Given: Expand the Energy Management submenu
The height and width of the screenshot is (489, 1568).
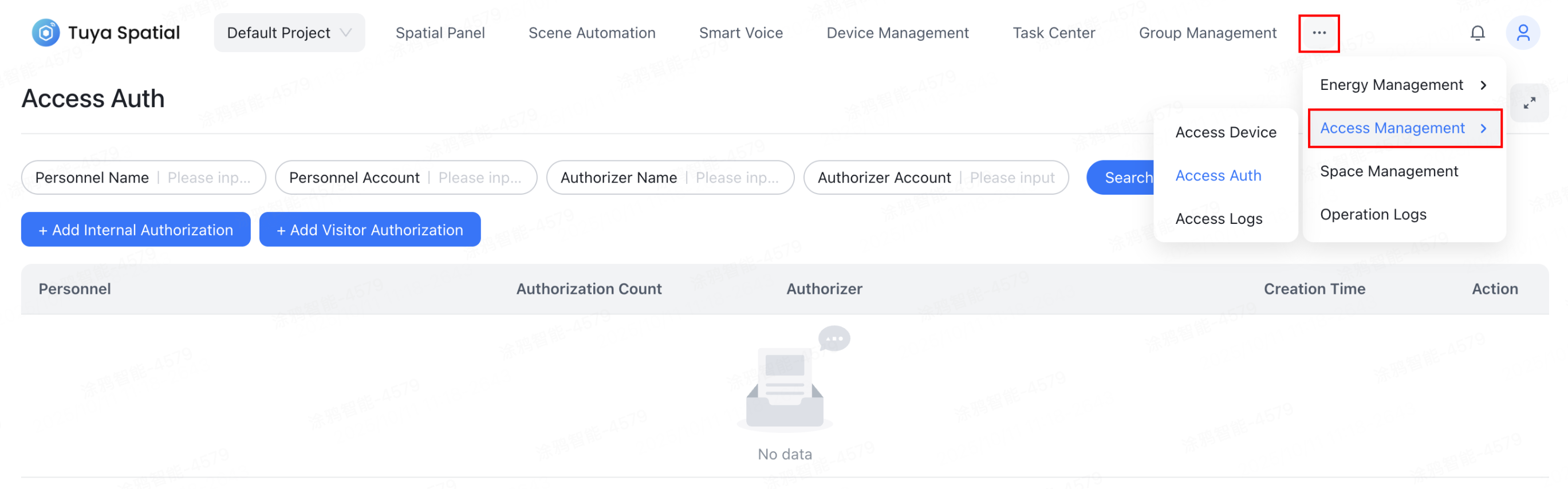Looking at the screenshot, I should pos(1392,85).
